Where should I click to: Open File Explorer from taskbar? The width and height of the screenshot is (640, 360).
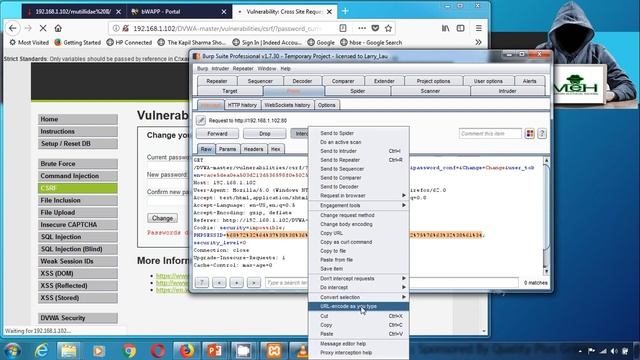point(69,351)
